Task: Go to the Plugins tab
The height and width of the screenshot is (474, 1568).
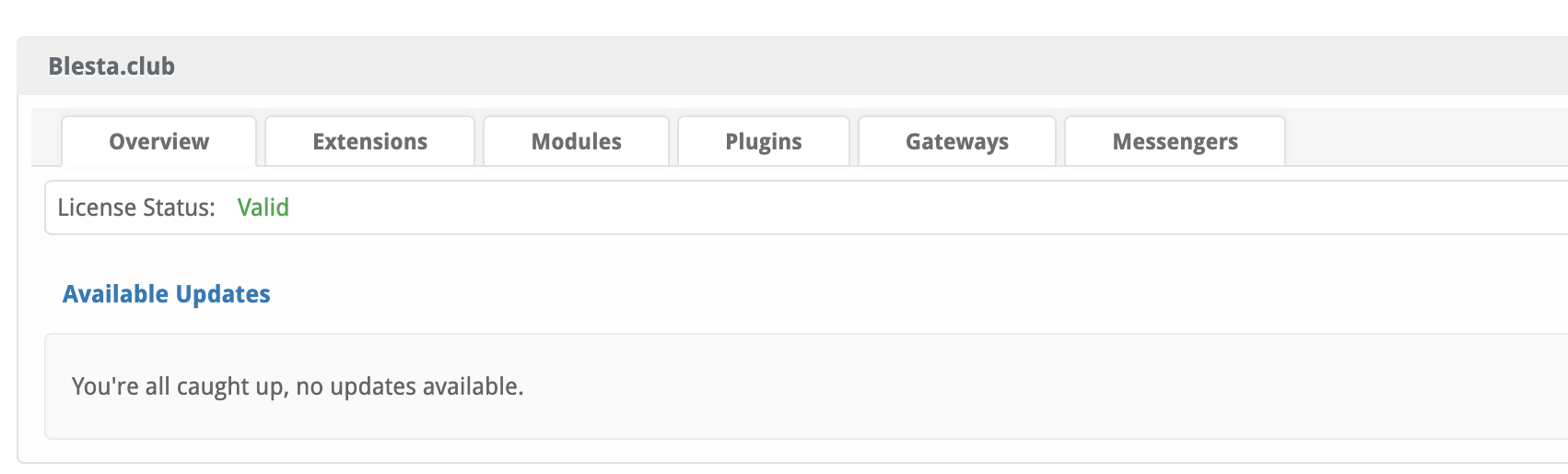Action: (x=763, y=141)
